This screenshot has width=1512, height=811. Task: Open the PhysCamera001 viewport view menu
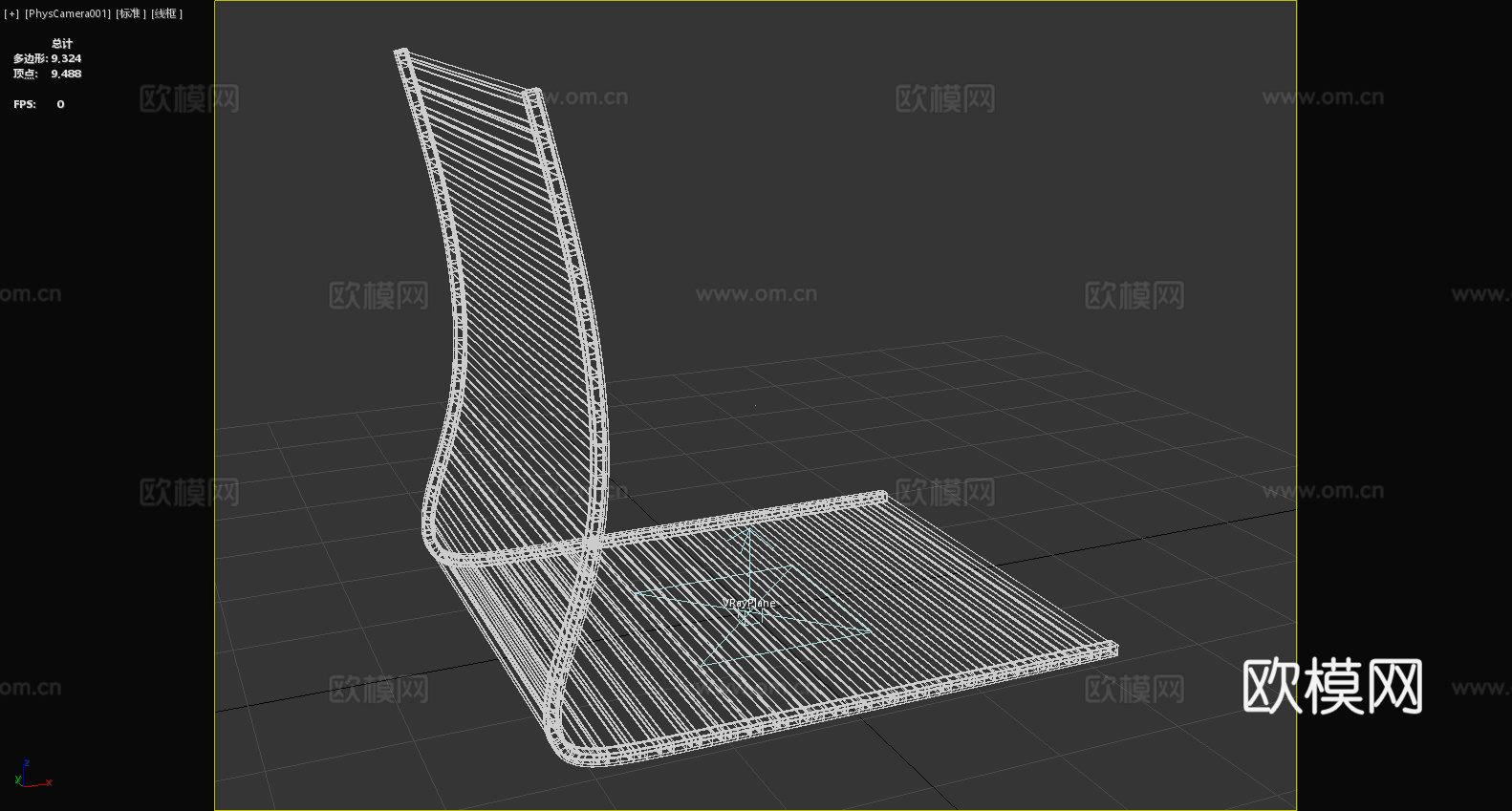(68, 13)
